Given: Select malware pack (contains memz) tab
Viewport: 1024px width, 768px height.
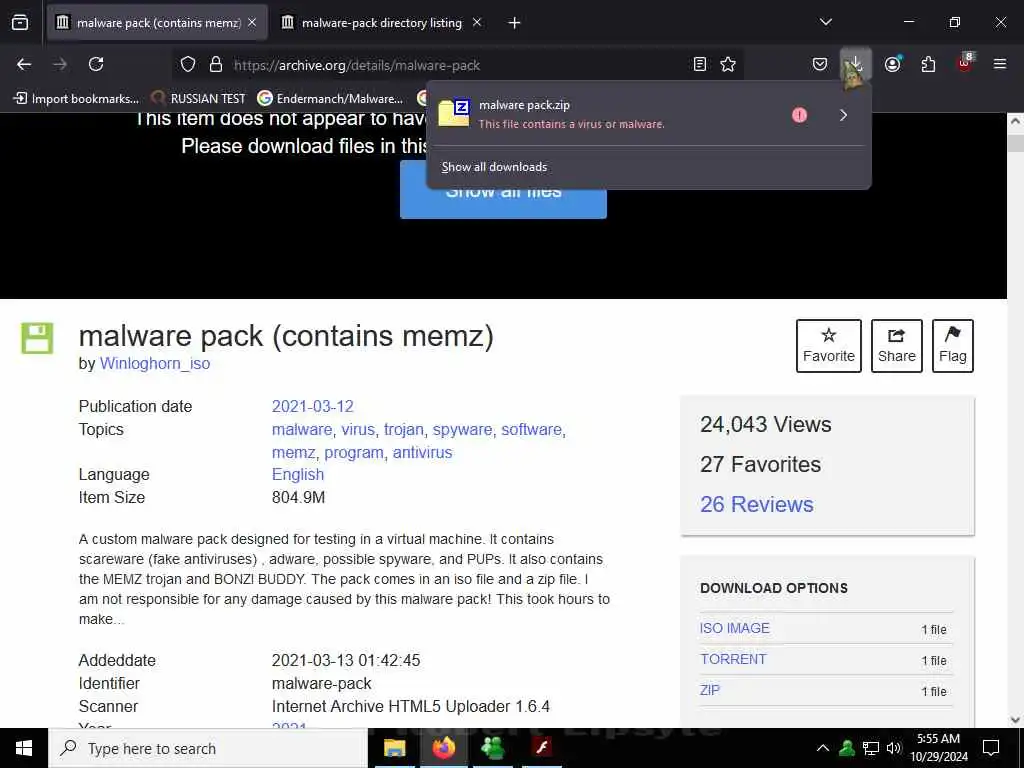Looking at the screenshot, I should (156, 23).
